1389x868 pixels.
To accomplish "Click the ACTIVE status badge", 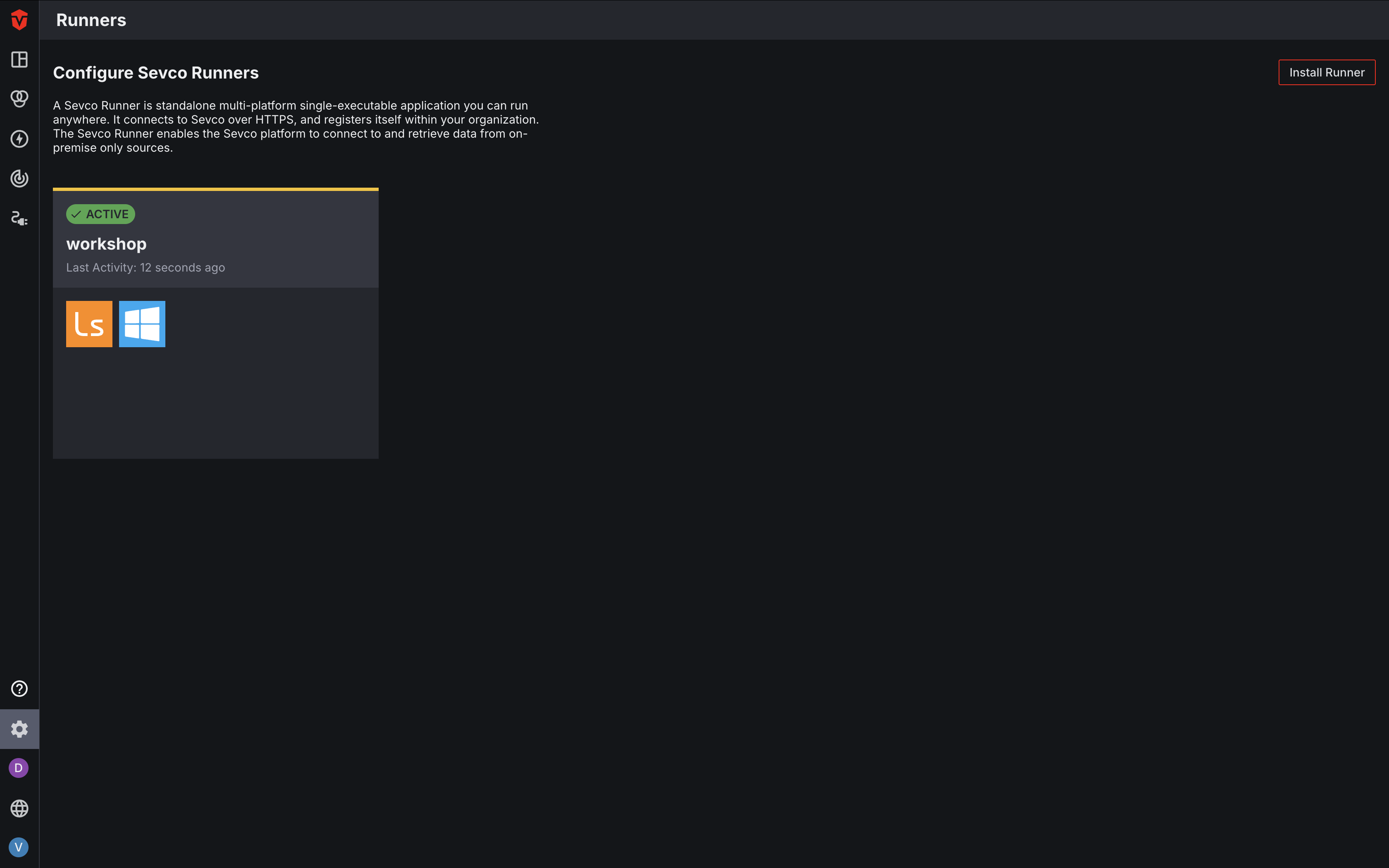I will pos(100,214).
